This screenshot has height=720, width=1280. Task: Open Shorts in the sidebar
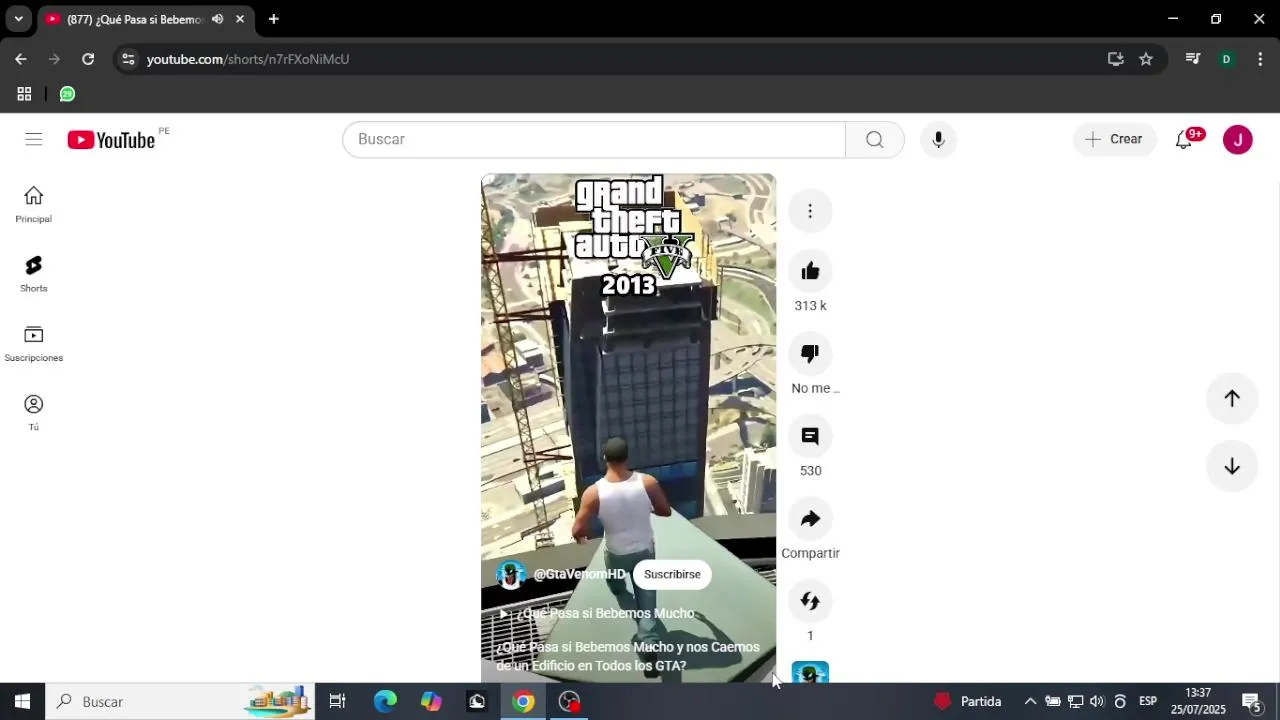pyautogui.click(x=34, y=274)
